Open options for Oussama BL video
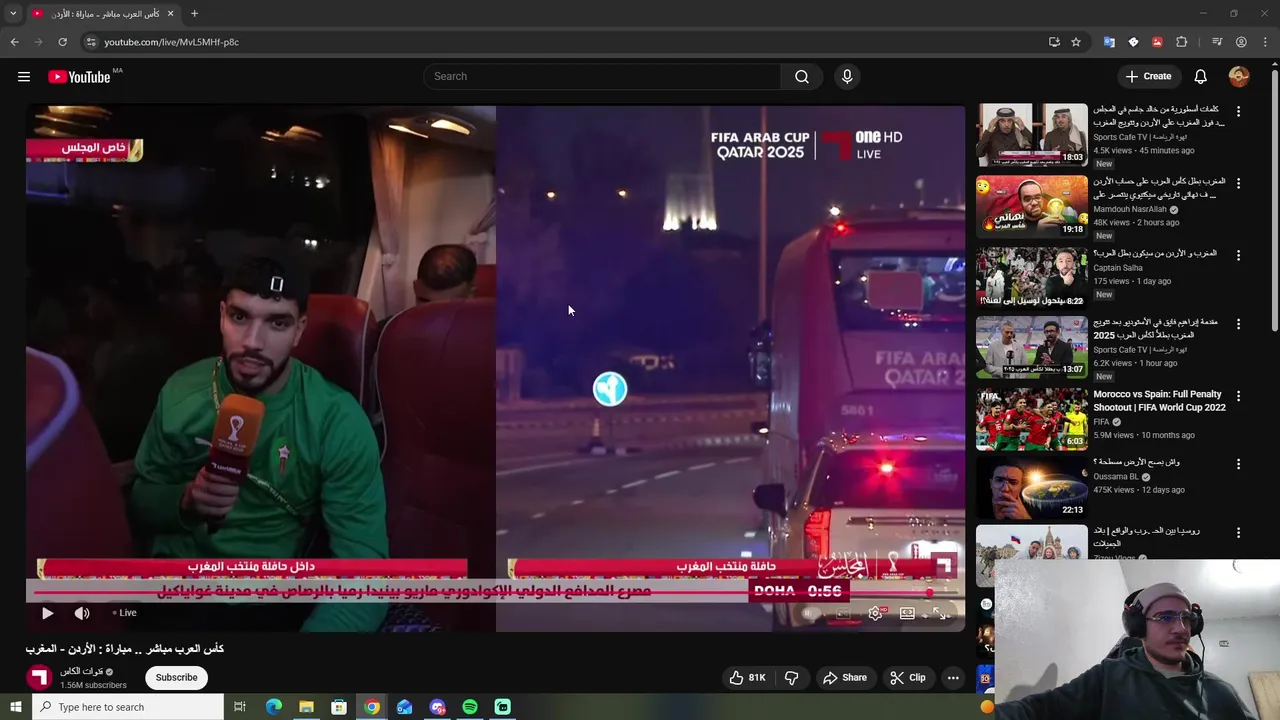This screenshot has width=1280, height=720. (x=1238, y=465)
